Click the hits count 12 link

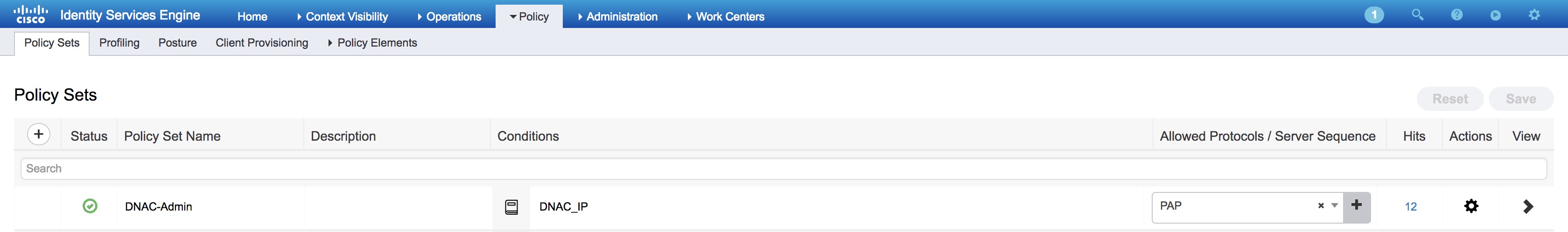(x=1410, y=207)
